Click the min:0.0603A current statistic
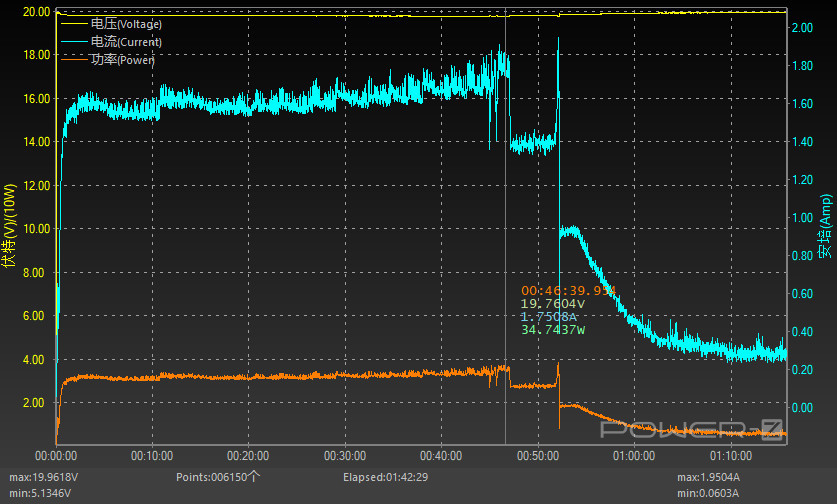The height and width of the screenshot is (504, 837). coord(708,493)
